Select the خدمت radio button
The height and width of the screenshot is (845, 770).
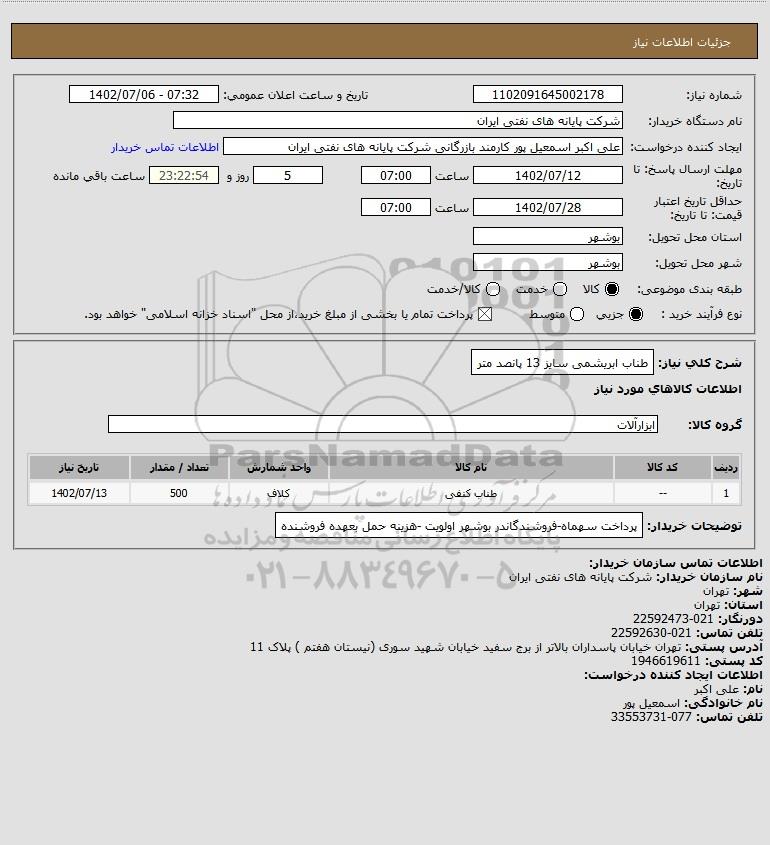point(560,289)
